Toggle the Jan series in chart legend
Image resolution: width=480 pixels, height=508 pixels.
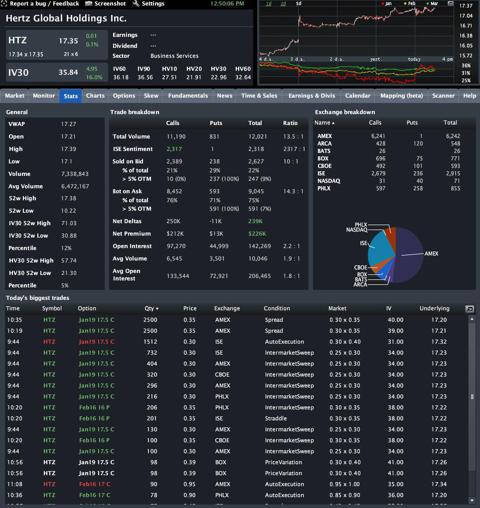coord(387,4)
